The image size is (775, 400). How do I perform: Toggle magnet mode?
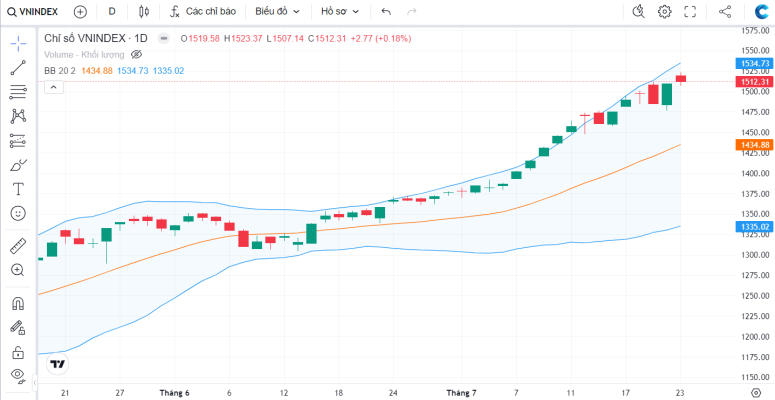[18, 303]
